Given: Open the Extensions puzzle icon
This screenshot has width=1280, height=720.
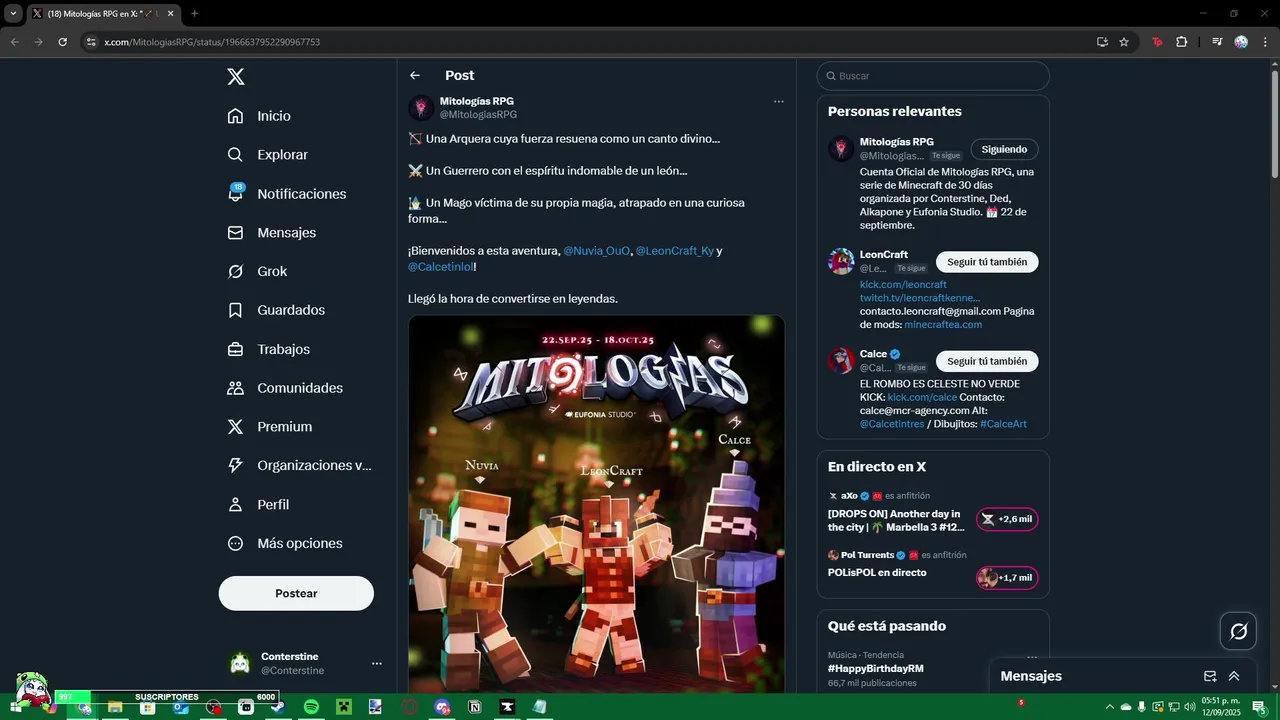Looking at the screenshot, I should (x=1181, y=42).
